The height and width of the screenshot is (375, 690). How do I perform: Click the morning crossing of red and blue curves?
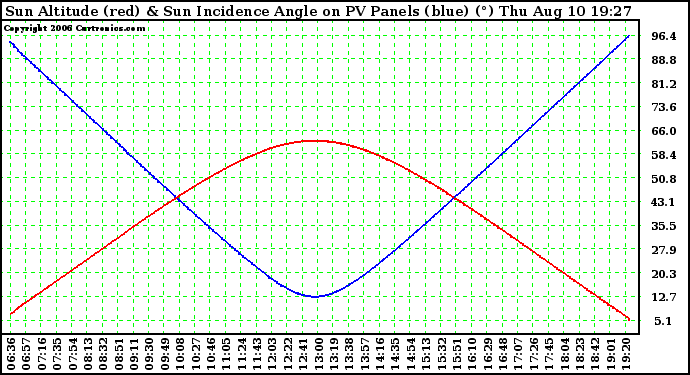pos(177,198)
